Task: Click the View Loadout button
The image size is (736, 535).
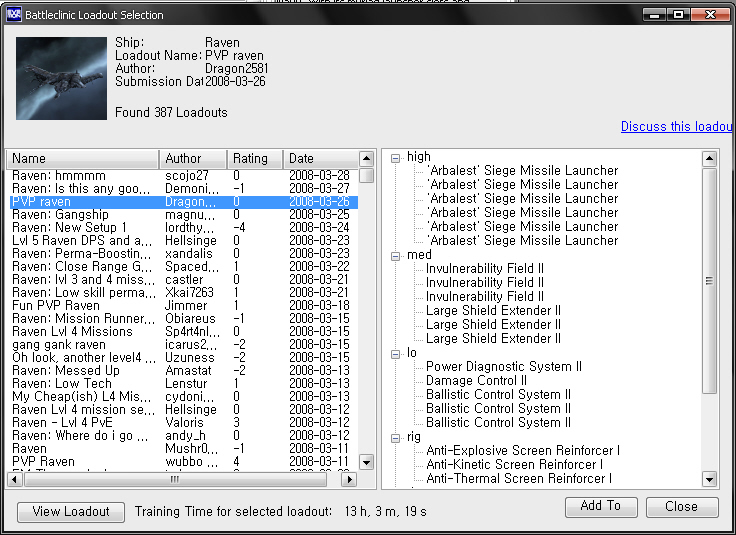Action: tap(71, 512)
